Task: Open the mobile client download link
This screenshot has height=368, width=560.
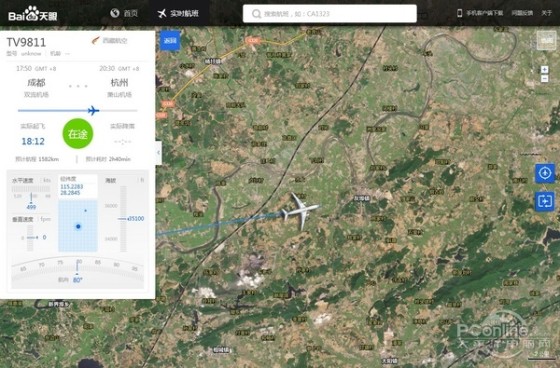Action: click(x=480, y=13)
